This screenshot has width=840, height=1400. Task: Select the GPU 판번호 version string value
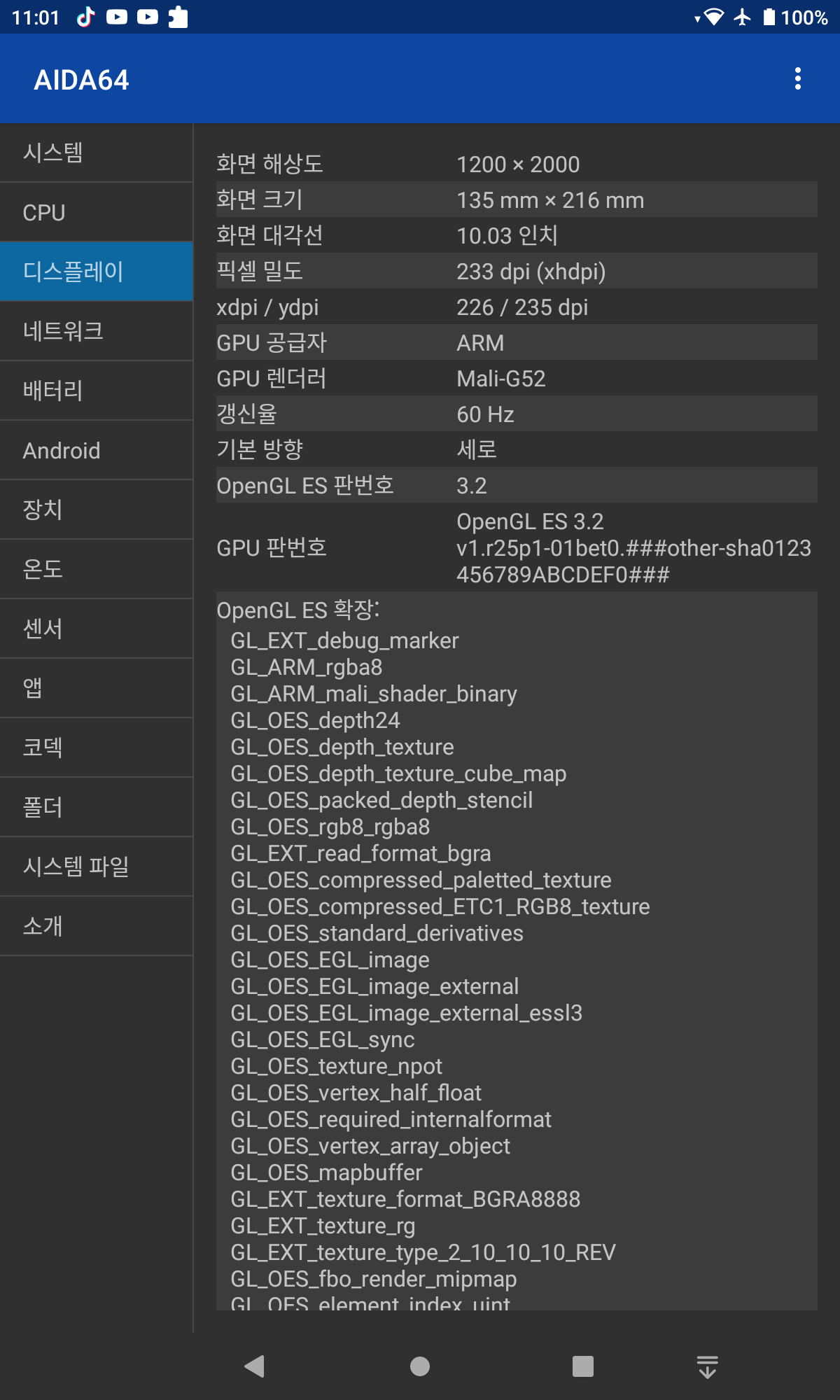634,547
